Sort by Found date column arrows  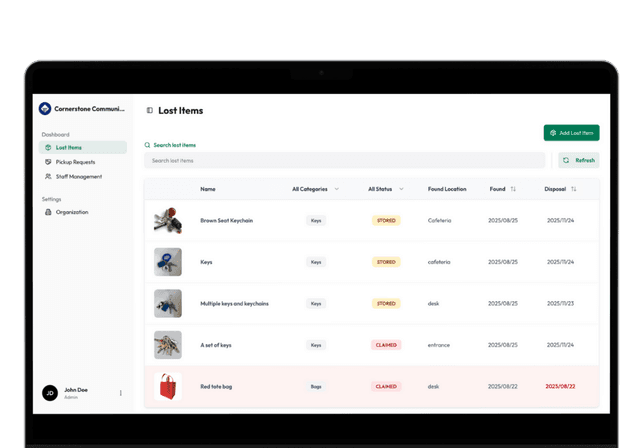pyautogui.click(x=513, y=189)
